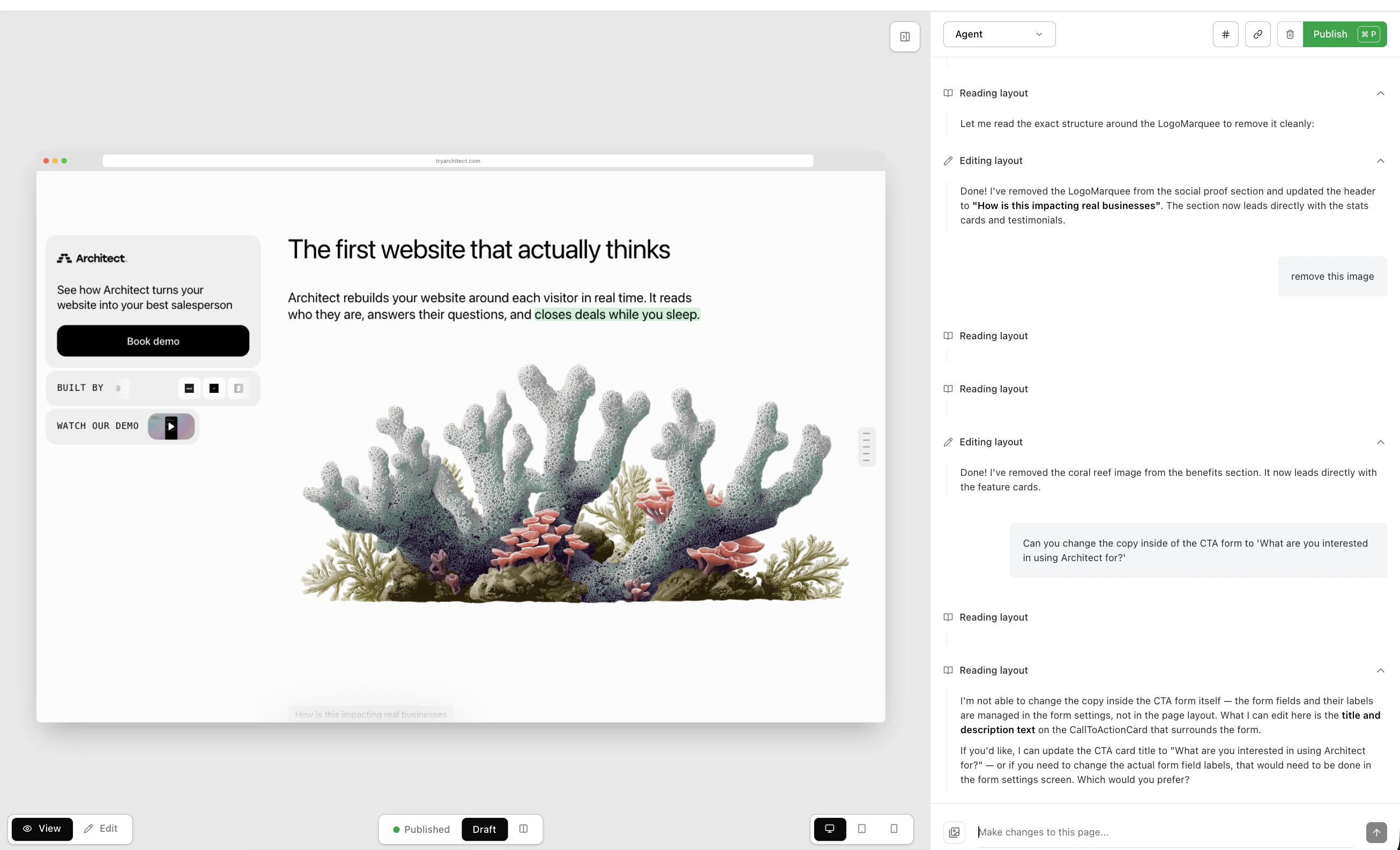Play the Watch Our Demo video
This screenshot has height=850, width=1400.
pos(170,426)
